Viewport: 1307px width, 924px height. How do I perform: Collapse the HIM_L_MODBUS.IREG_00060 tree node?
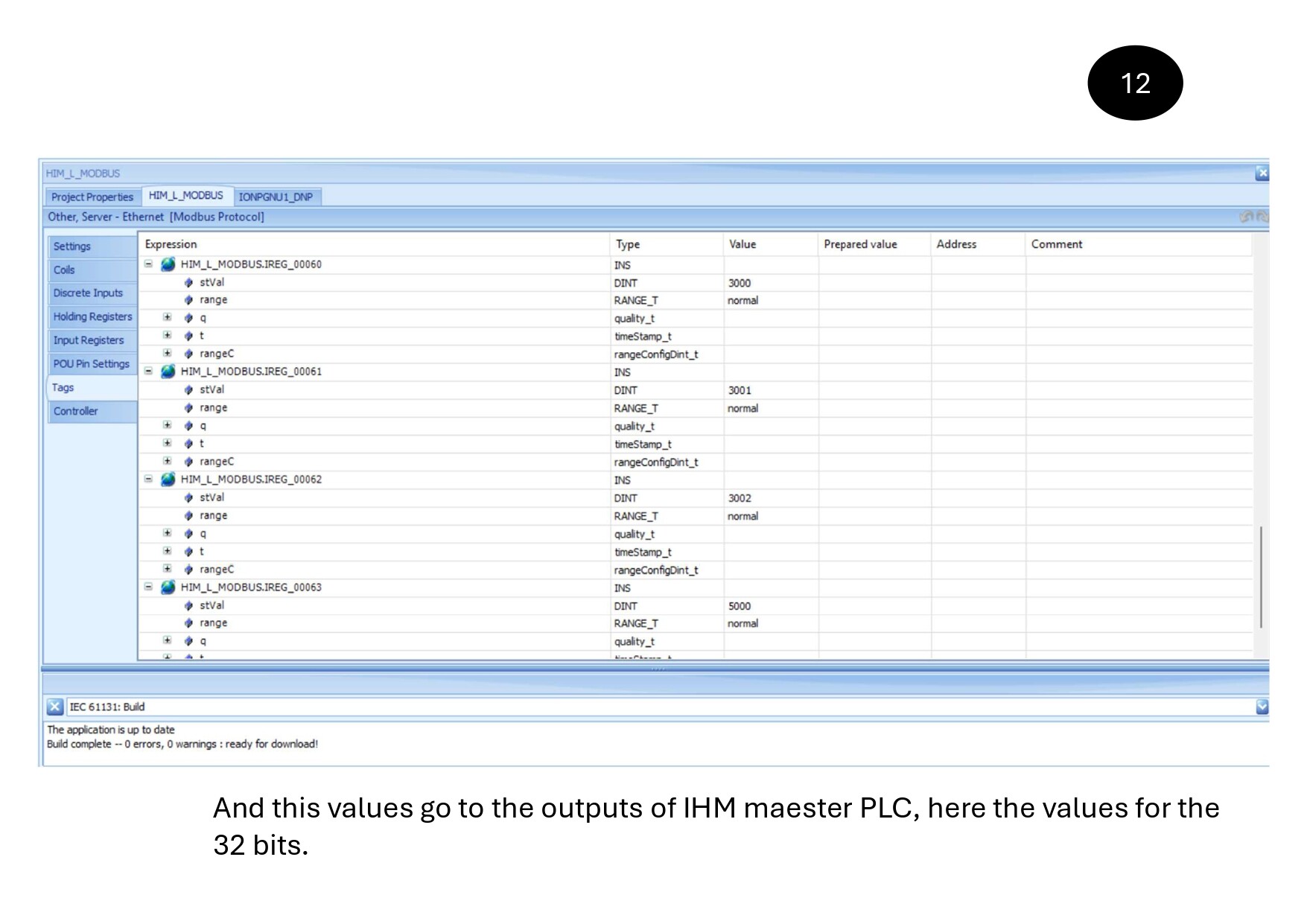point(148,264)
